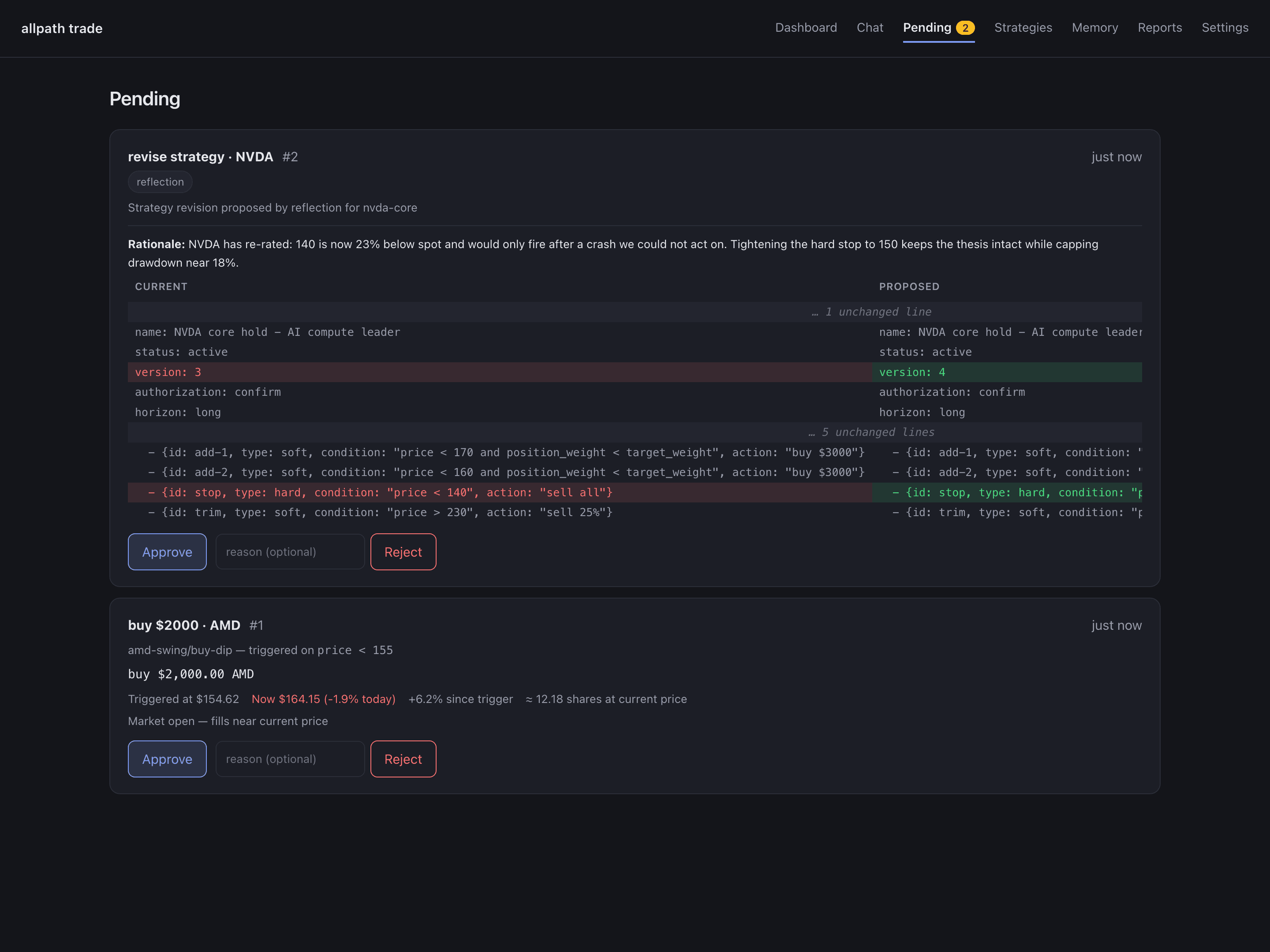The image size is (1270, 952).
Task: Click the proposed 'horizon: long' line
Action: (1007, 412)
